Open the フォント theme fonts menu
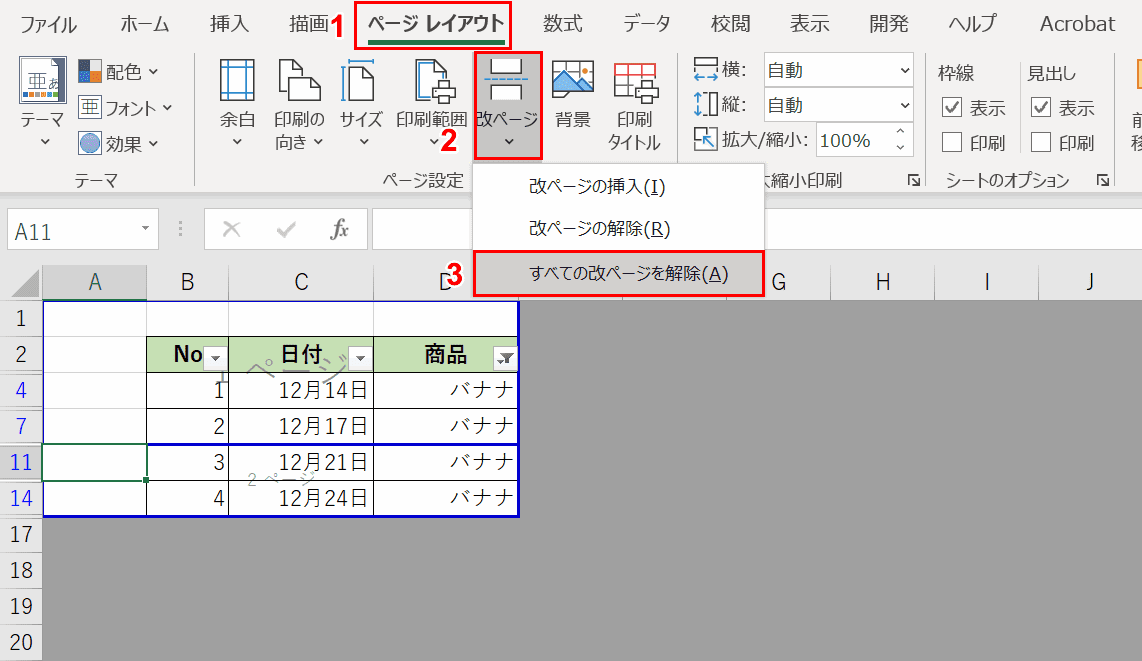Screen dimensions: 1142x661 pyautogui.click(x=125, y=108)
